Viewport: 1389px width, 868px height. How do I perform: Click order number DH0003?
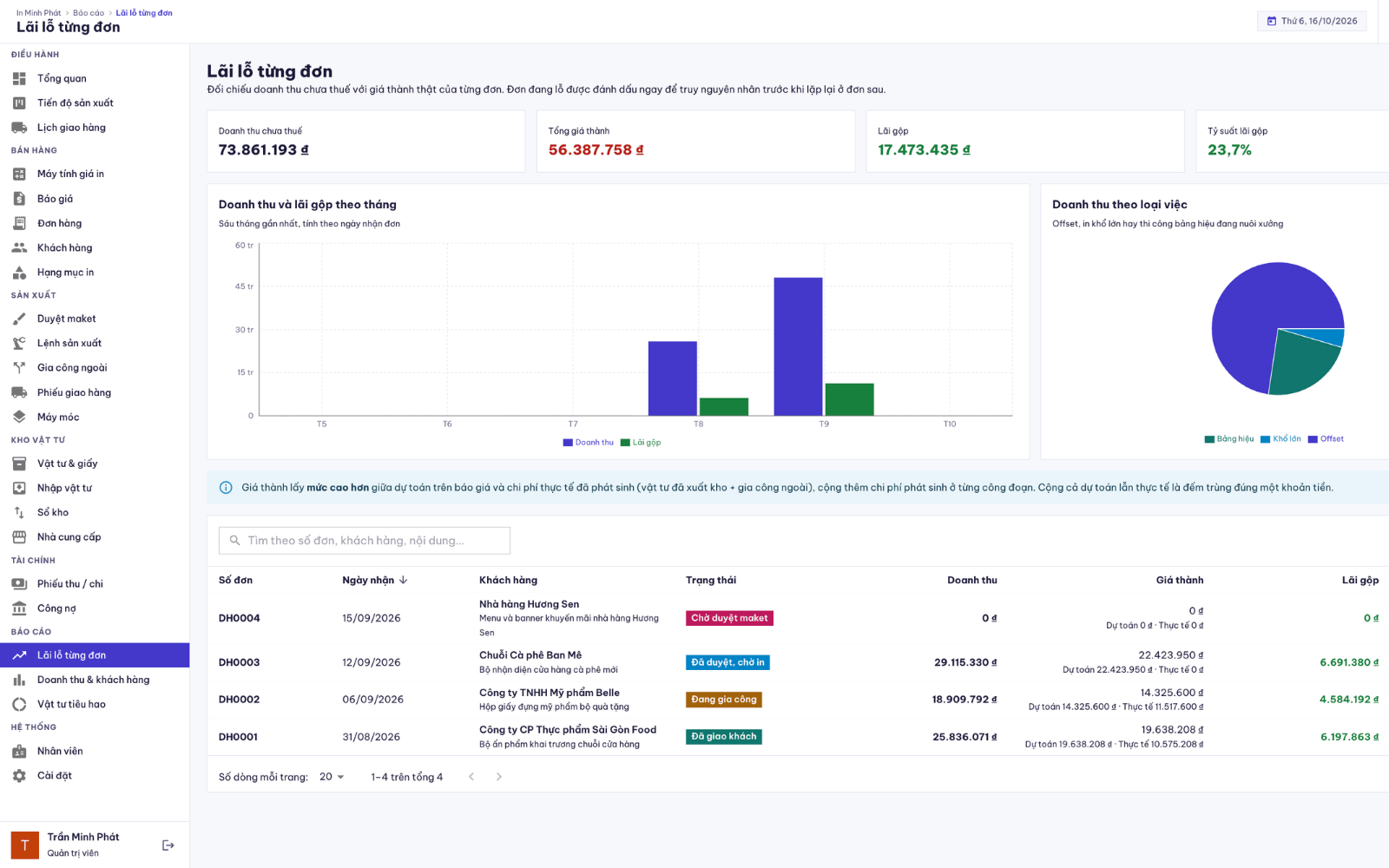tap(240, 662)
